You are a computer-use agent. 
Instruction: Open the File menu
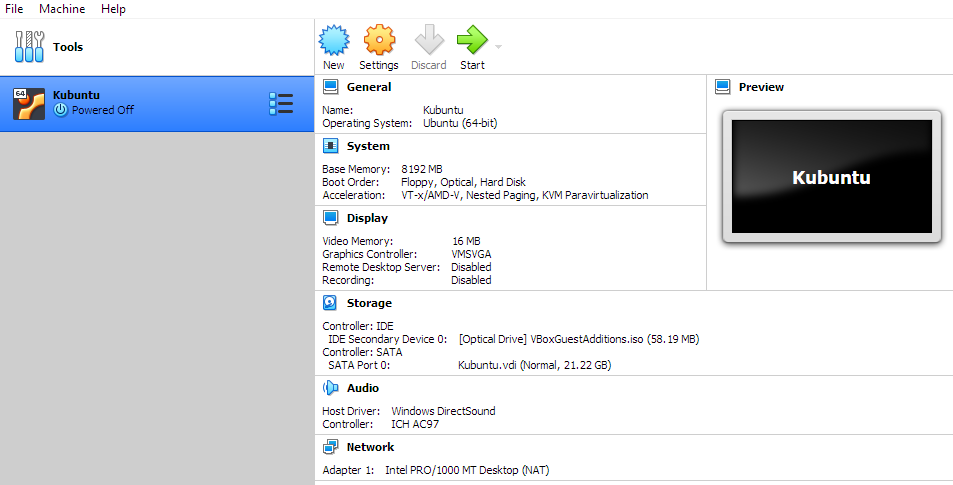[x=14, y=9]
